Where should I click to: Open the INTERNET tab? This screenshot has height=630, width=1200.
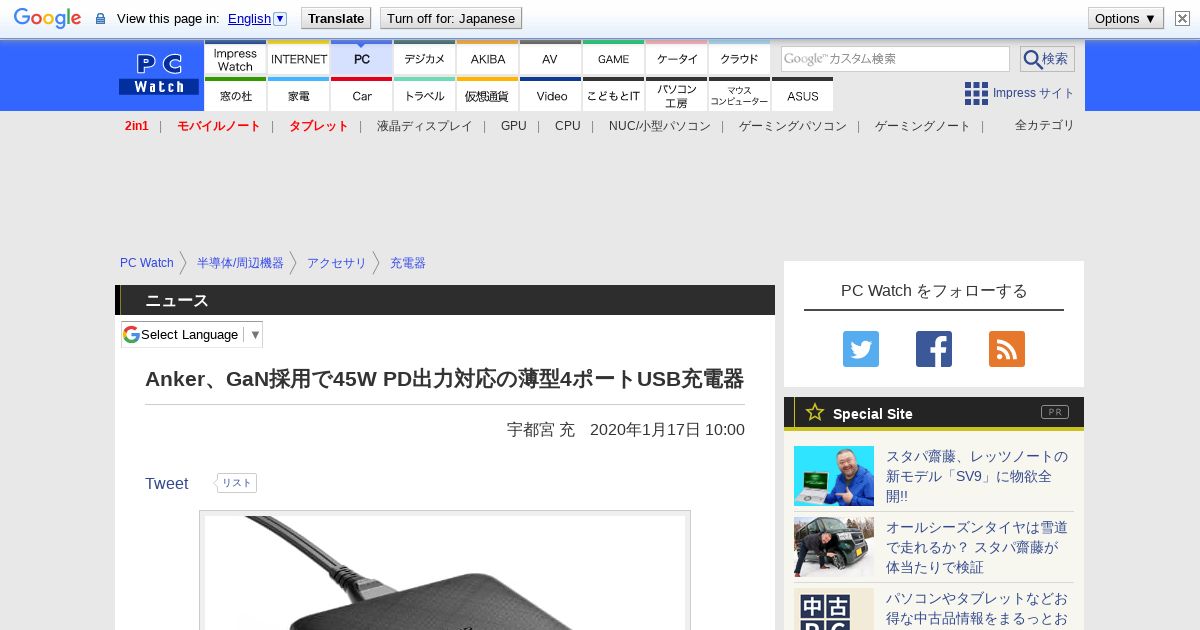[x=299, y=58]
